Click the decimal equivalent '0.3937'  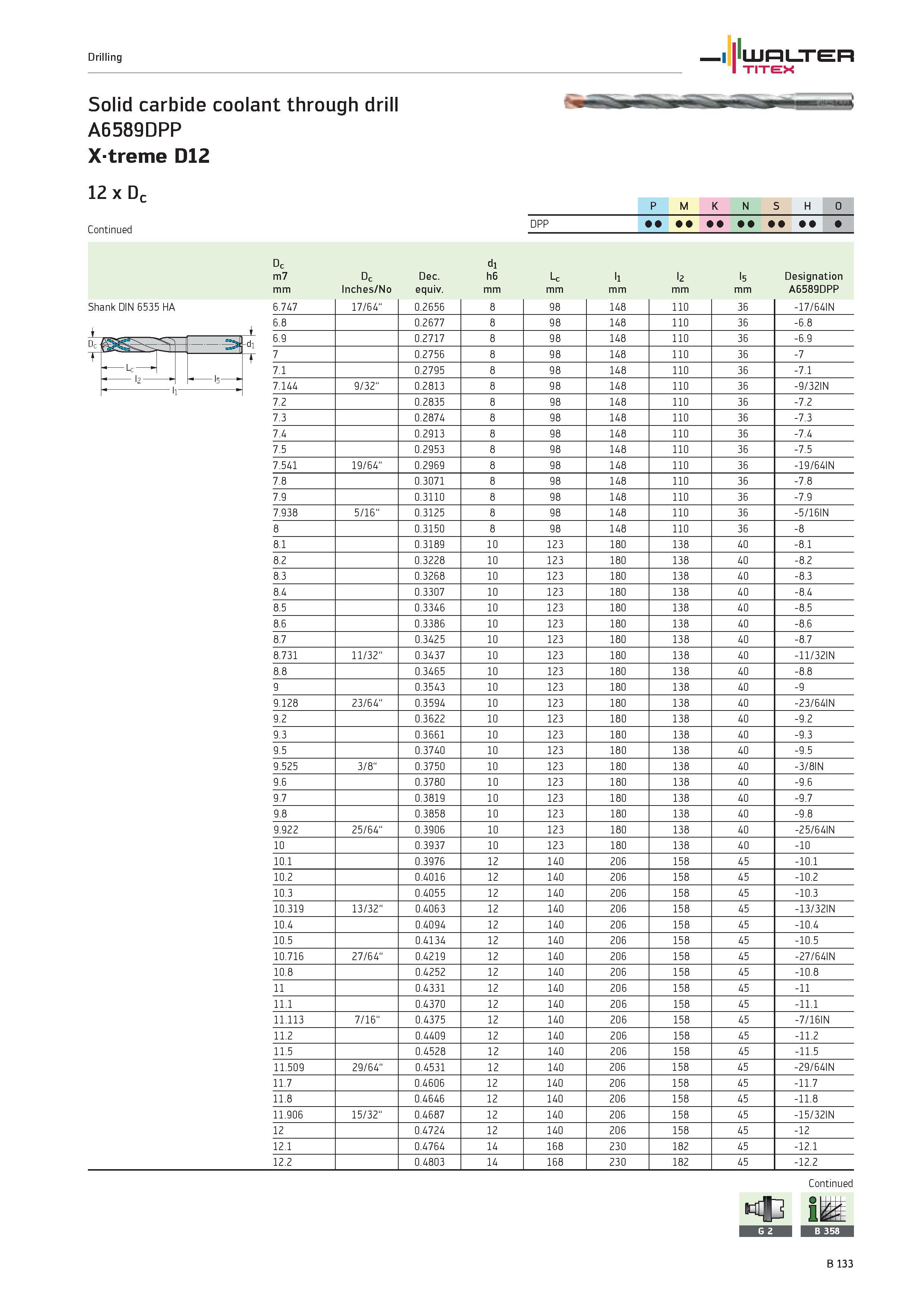click(429, 846)
